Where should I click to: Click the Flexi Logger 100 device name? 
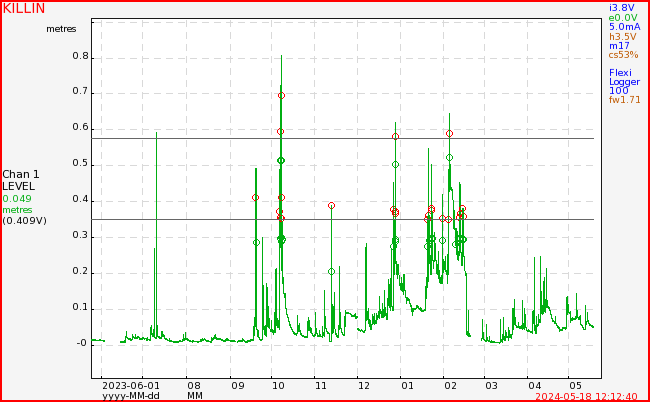tap(624, 82)
